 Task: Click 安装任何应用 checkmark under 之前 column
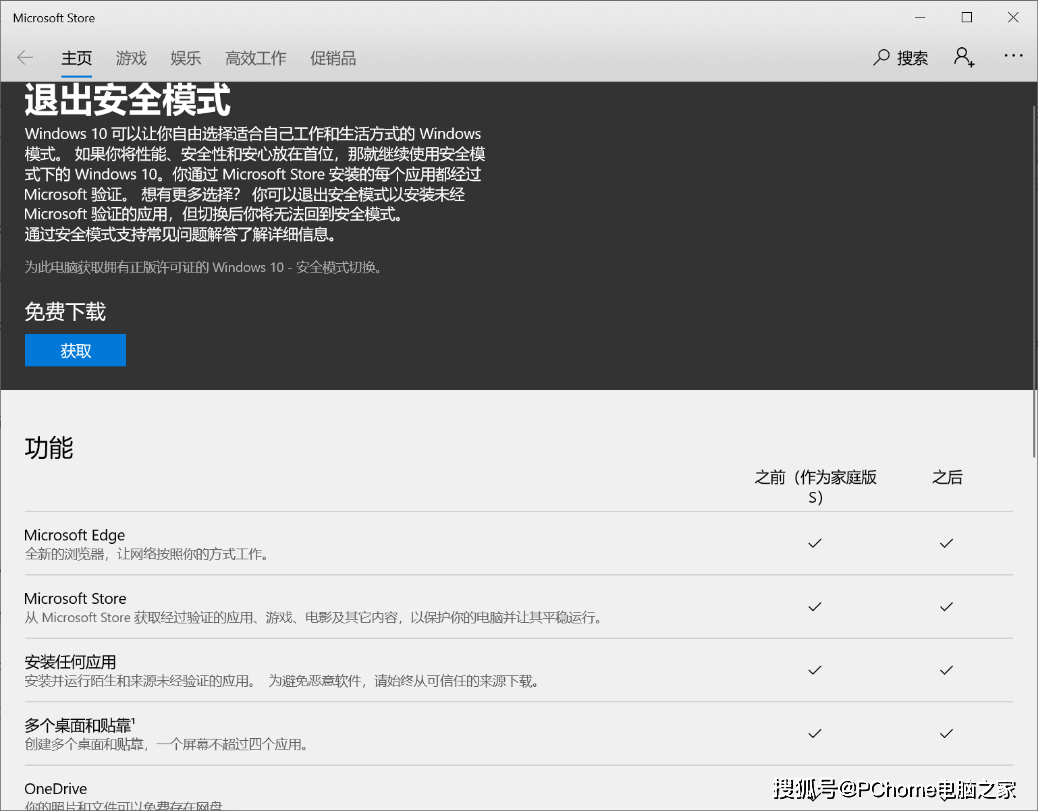[815, 670]
